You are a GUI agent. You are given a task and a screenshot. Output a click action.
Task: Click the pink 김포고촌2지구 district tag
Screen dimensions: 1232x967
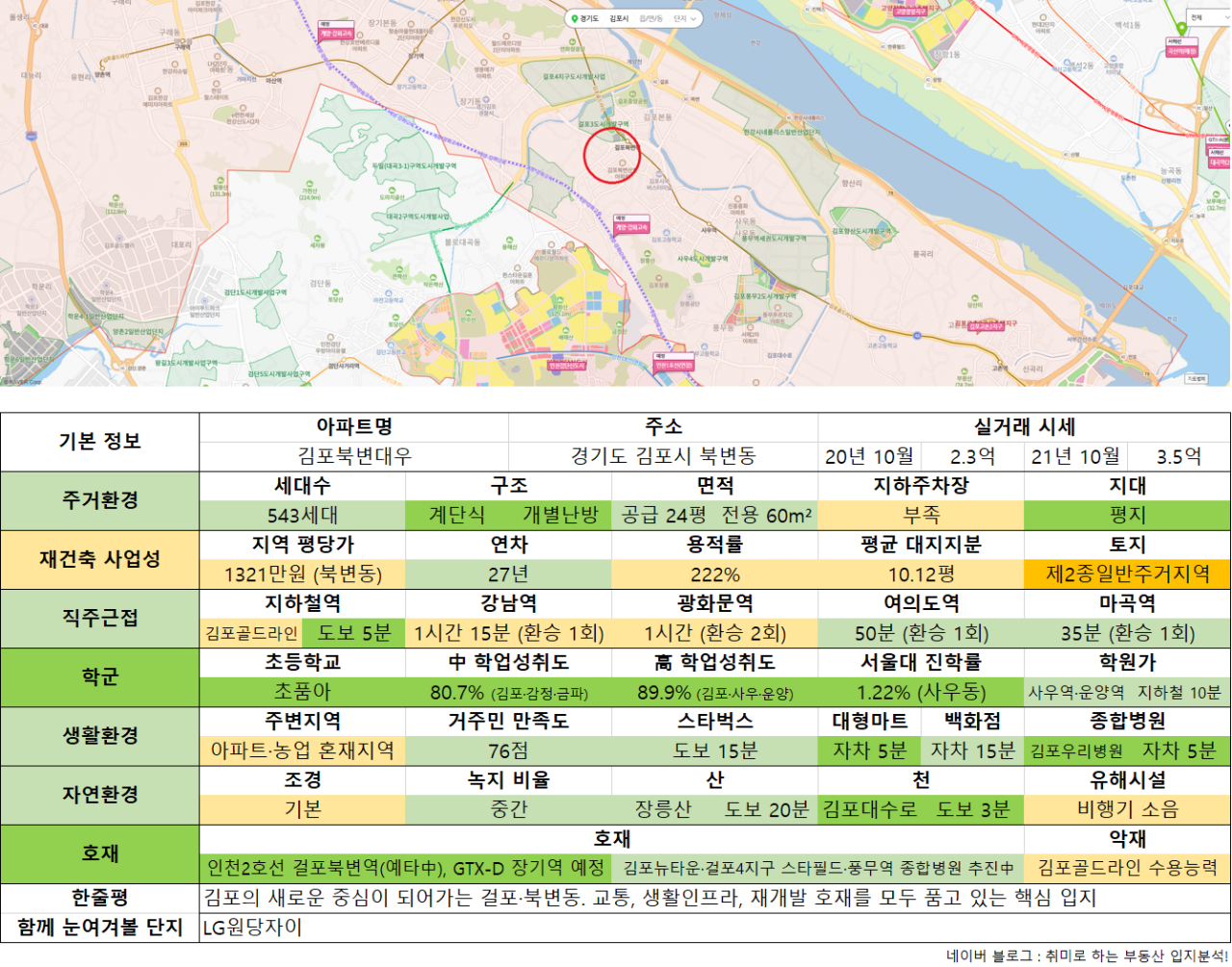(x=986, y=326)
